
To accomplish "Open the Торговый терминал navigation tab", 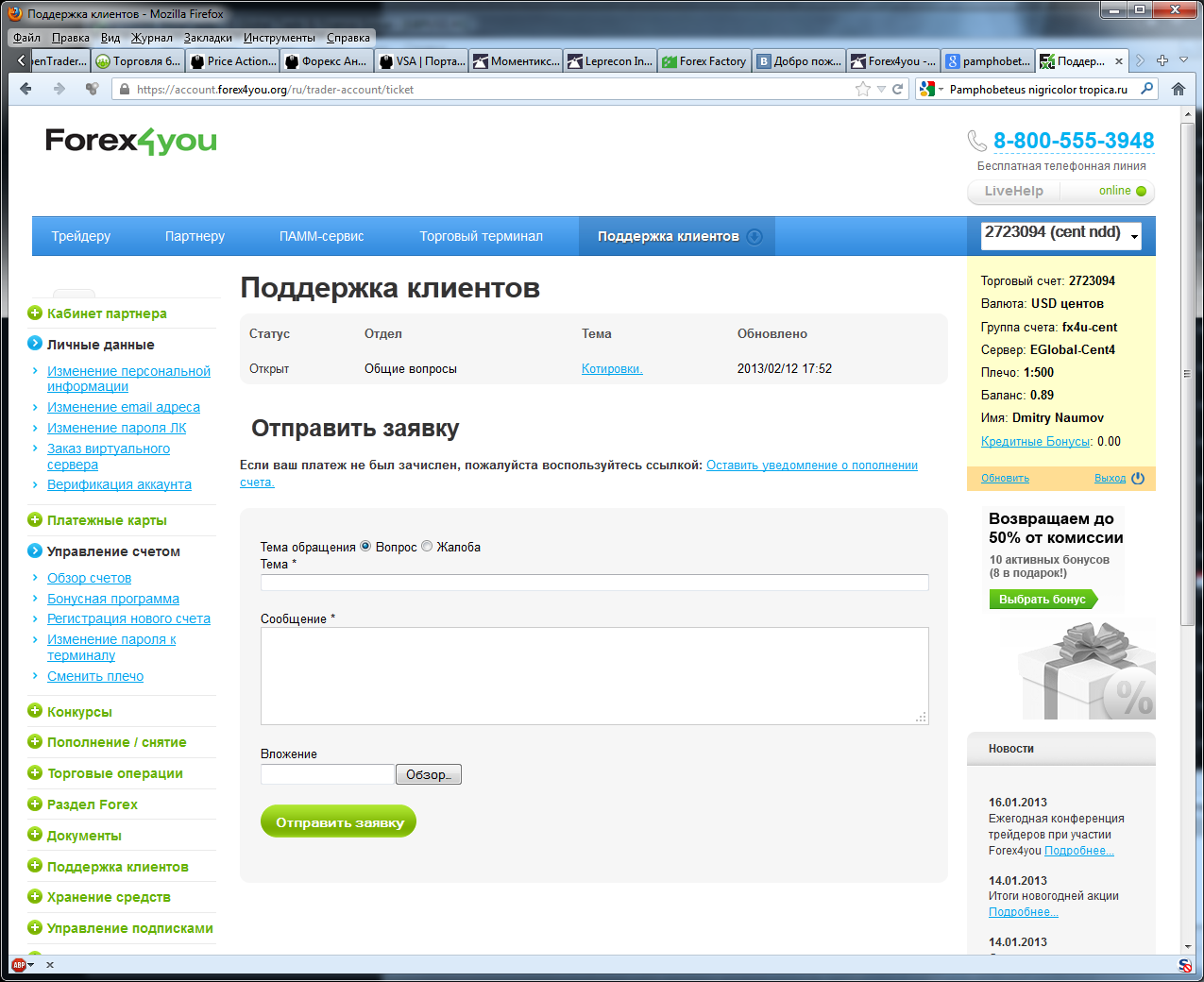I will [482, 236].
